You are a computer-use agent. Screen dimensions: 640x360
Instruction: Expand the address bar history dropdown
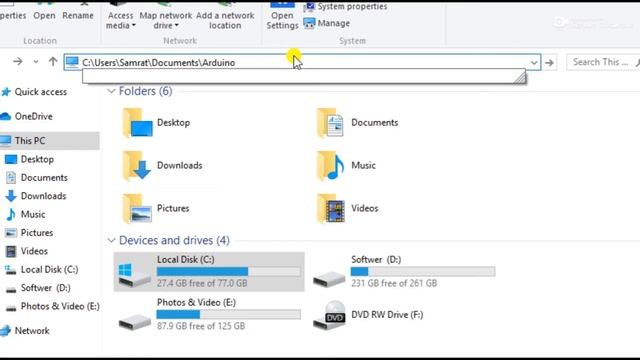pos(534,62)
